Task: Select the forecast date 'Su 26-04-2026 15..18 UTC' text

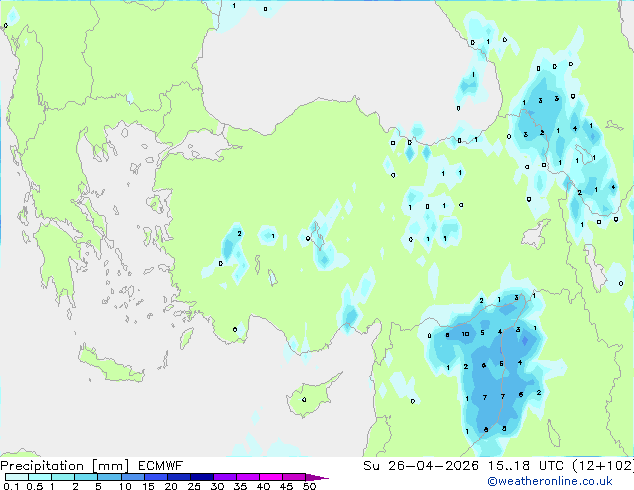Action: click(463, 466)
